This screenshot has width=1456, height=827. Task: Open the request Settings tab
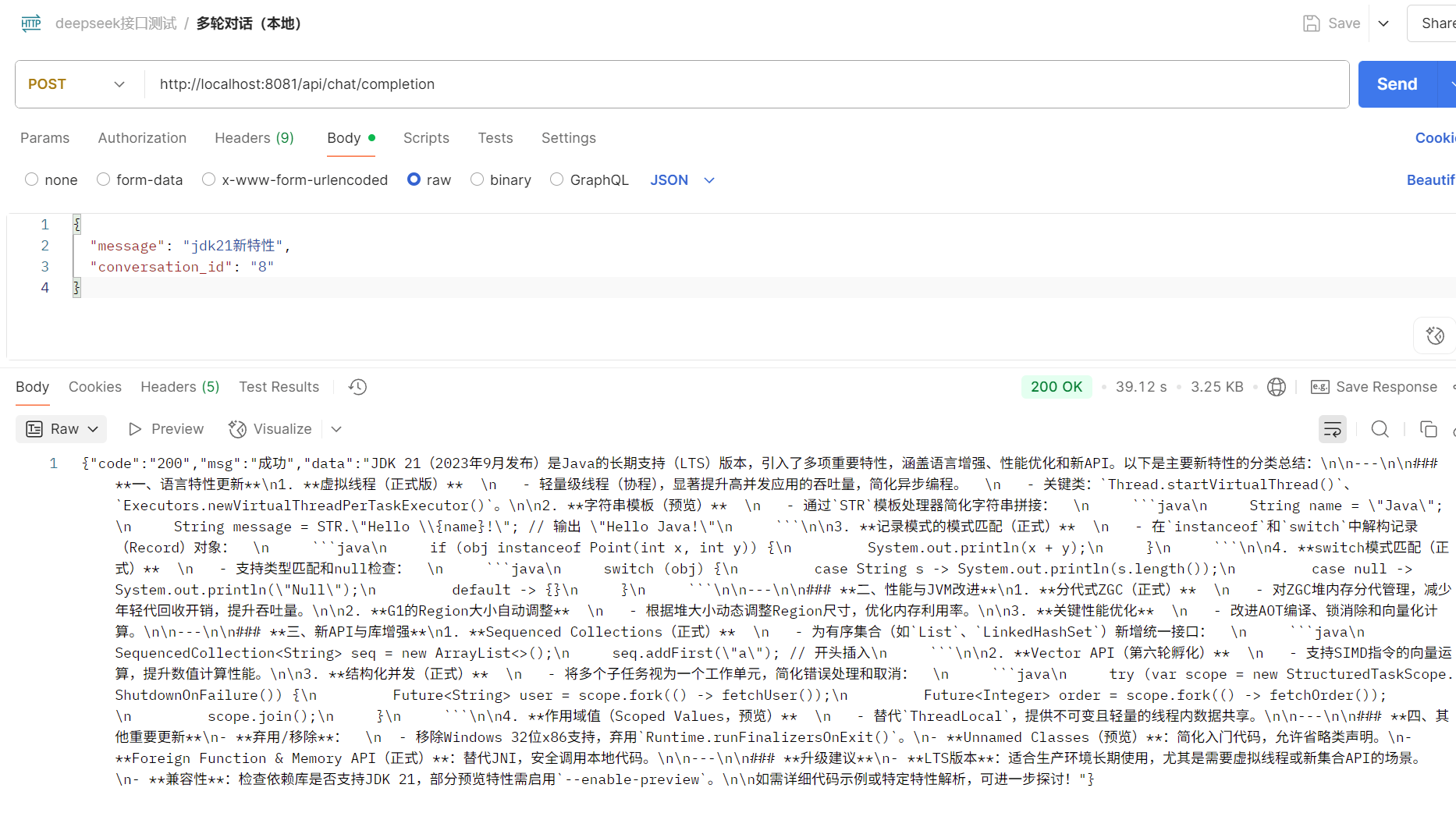pos(569,138)
